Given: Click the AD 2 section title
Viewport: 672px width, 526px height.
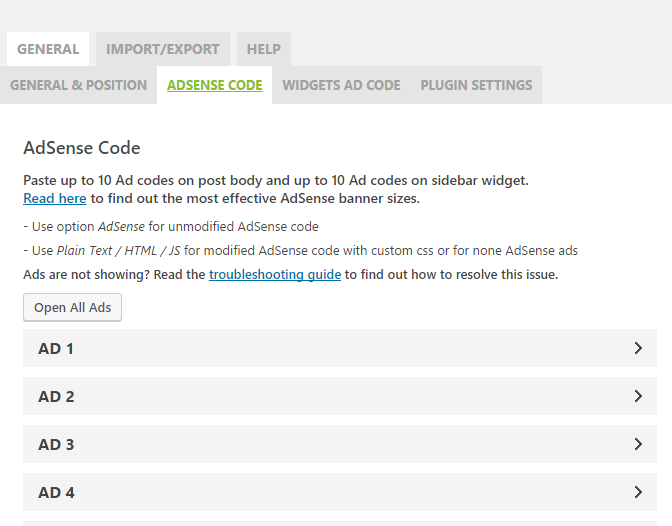Looking at the screenshot, I should (x=56, y=397).
